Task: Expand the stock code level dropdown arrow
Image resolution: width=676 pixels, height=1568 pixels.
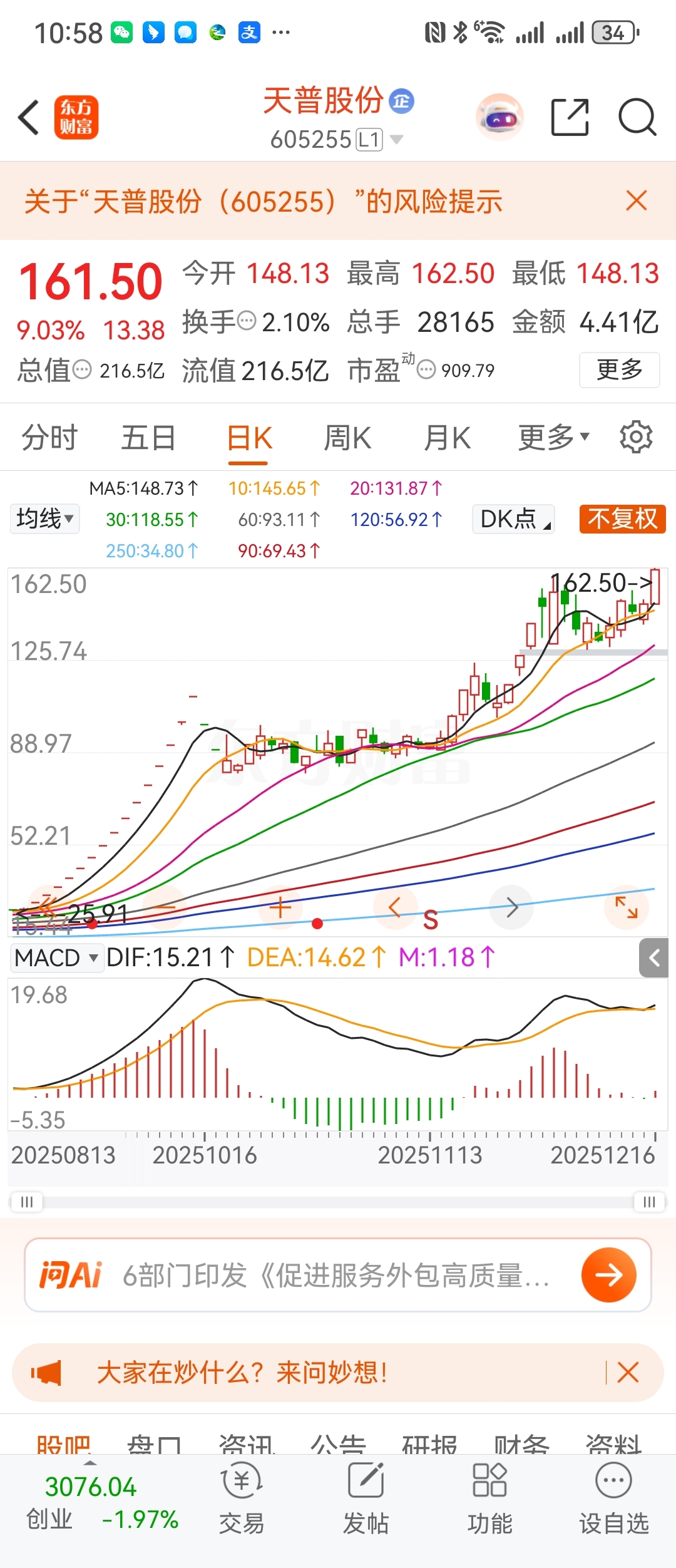Action: 396,139
